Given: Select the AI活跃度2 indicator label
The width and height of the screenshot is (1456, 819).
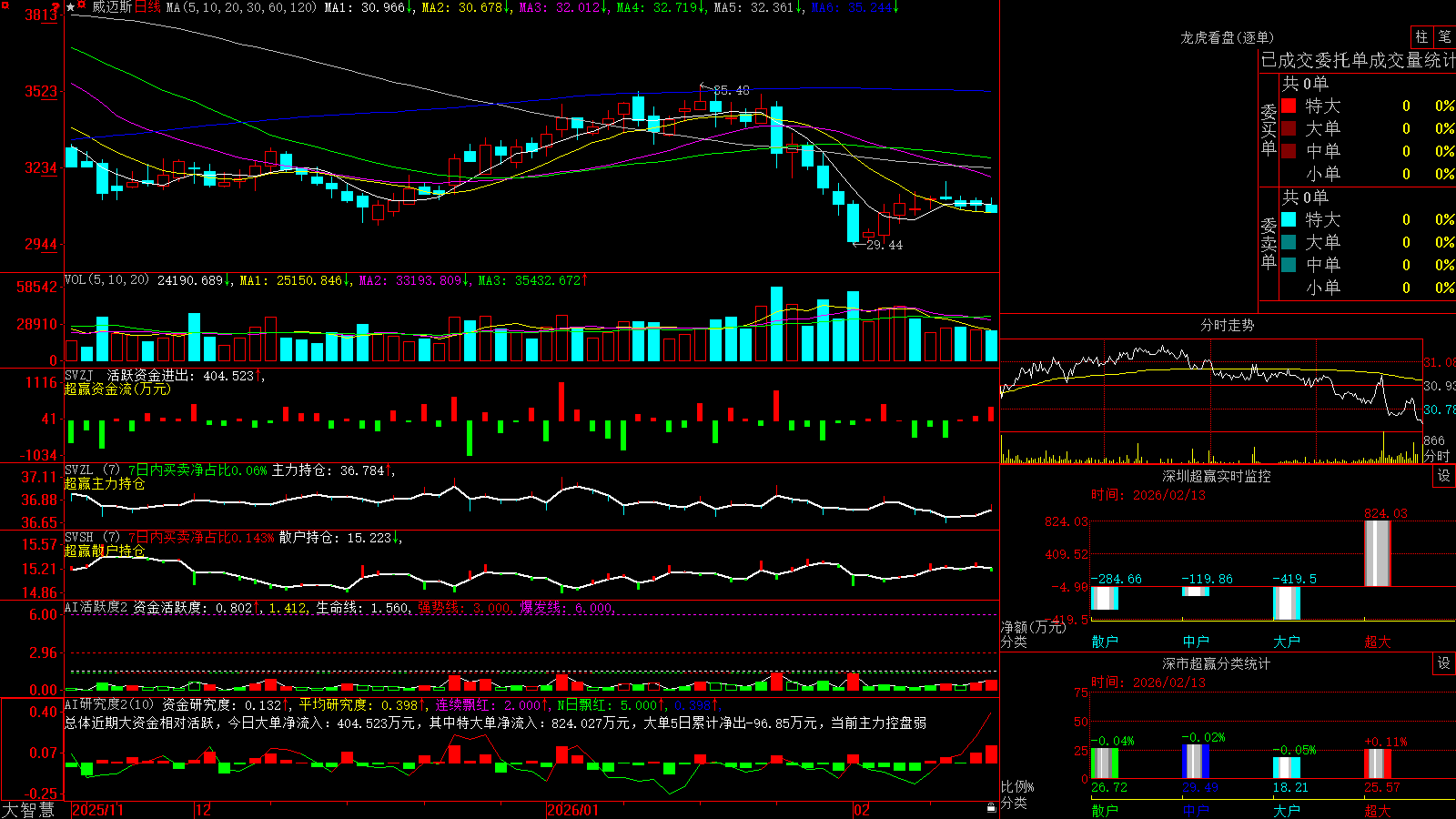Looking at the screenshot, I should point(96,608).
